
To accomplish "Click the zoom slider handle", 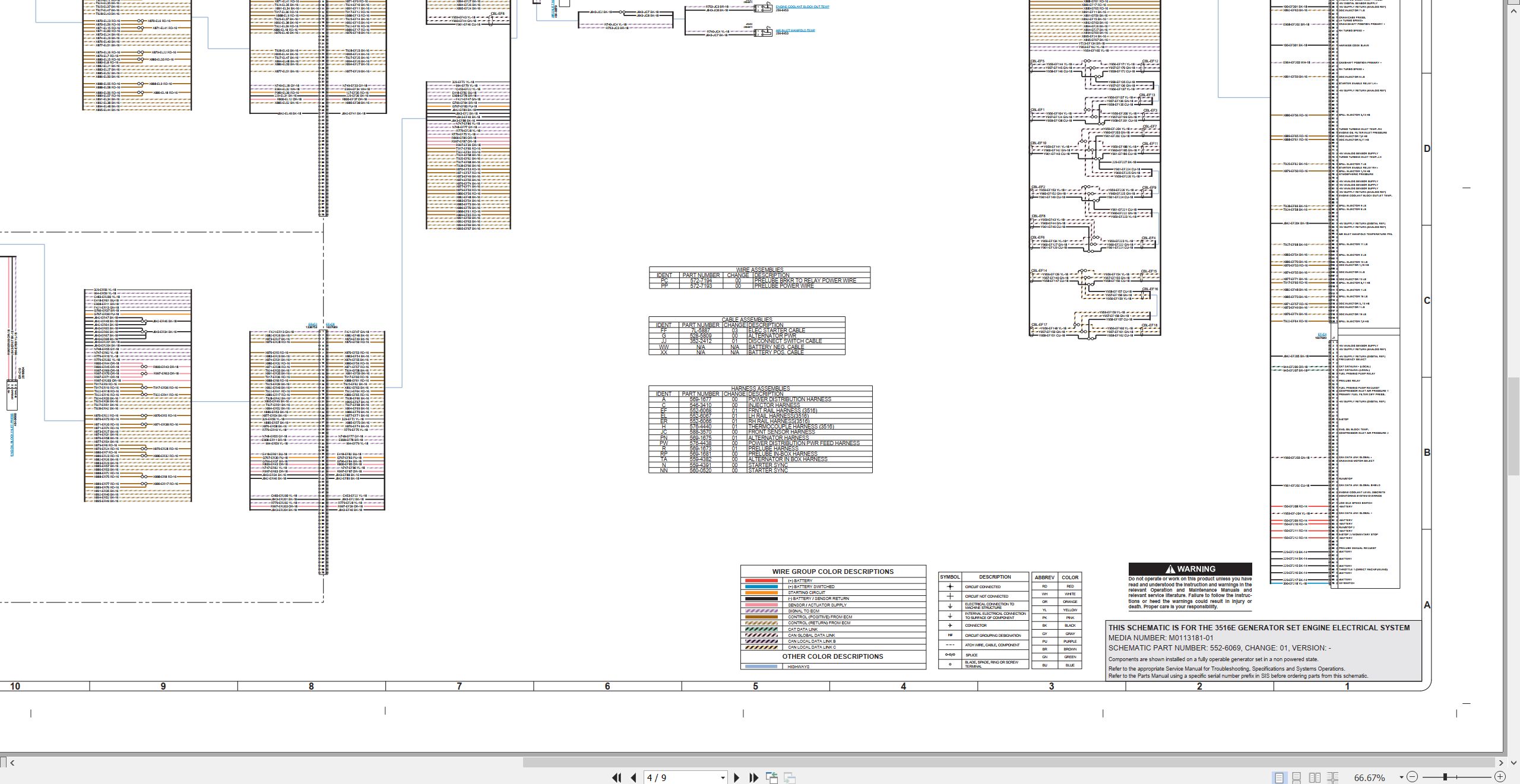I will [x=1445, y=777].
